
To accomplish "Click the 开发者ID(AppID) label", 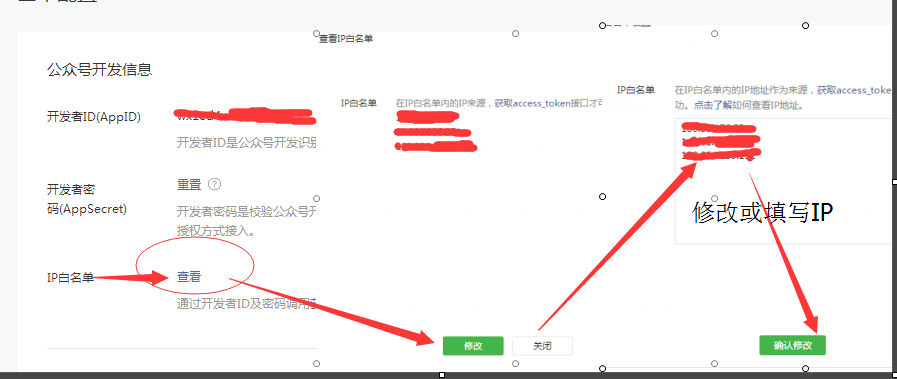I will point(94,117).
